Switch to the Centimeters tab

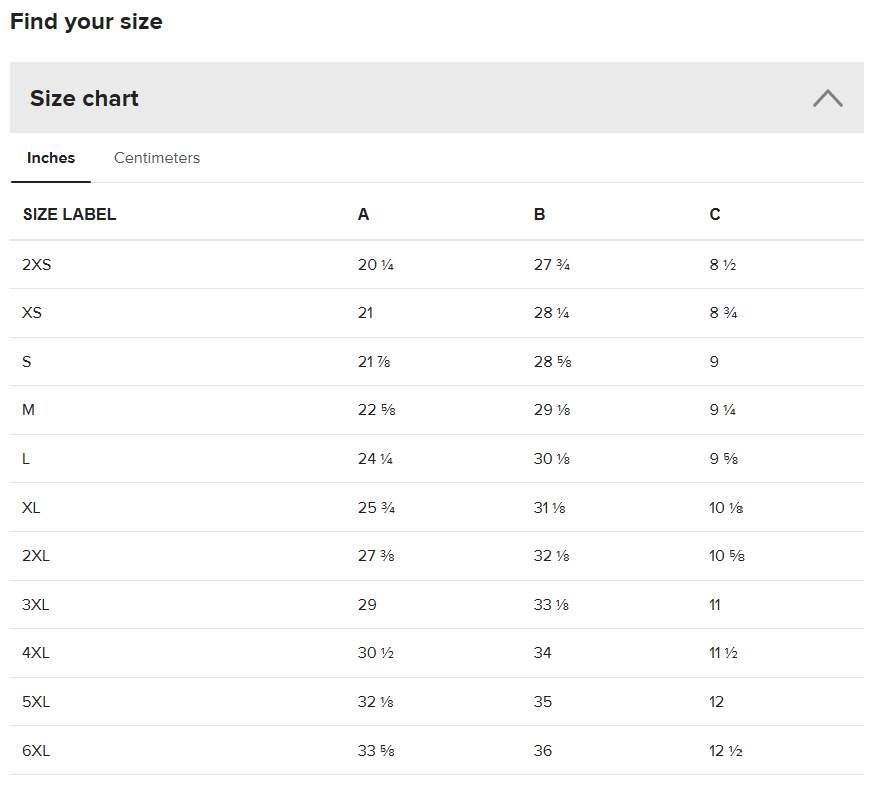tap(157, 158)
